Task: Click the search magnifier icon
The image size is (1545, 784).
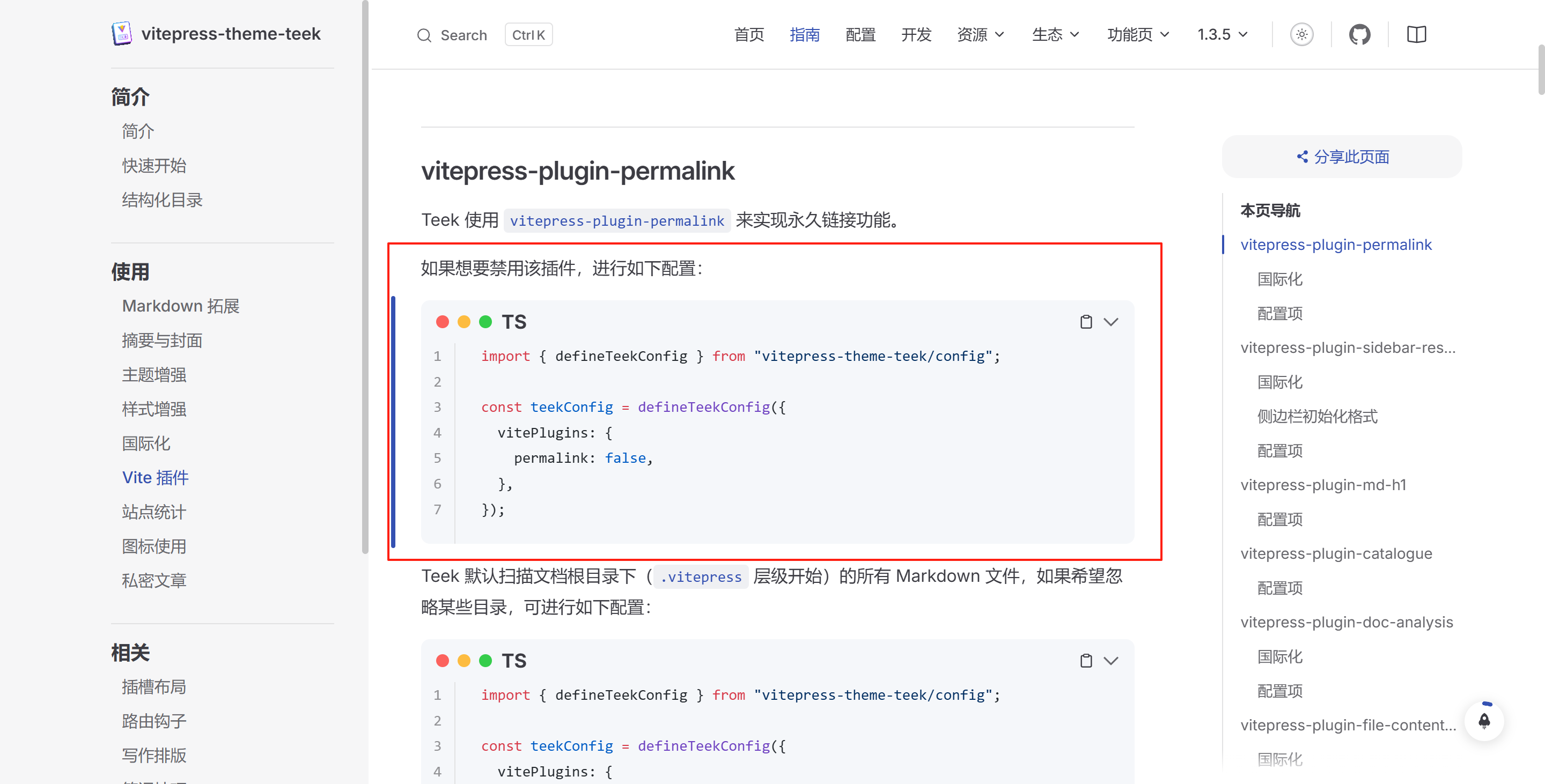Action: point(424,35)
